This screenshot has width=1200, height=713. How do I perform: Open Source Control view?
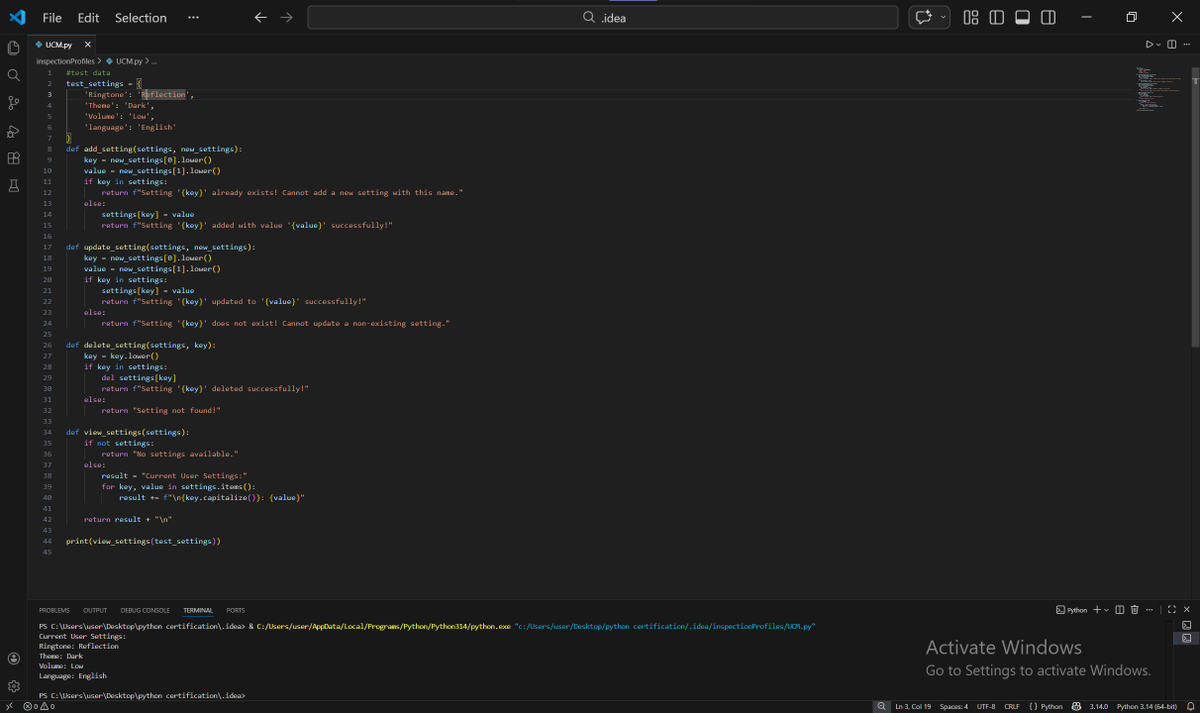[x=14, y=103]
